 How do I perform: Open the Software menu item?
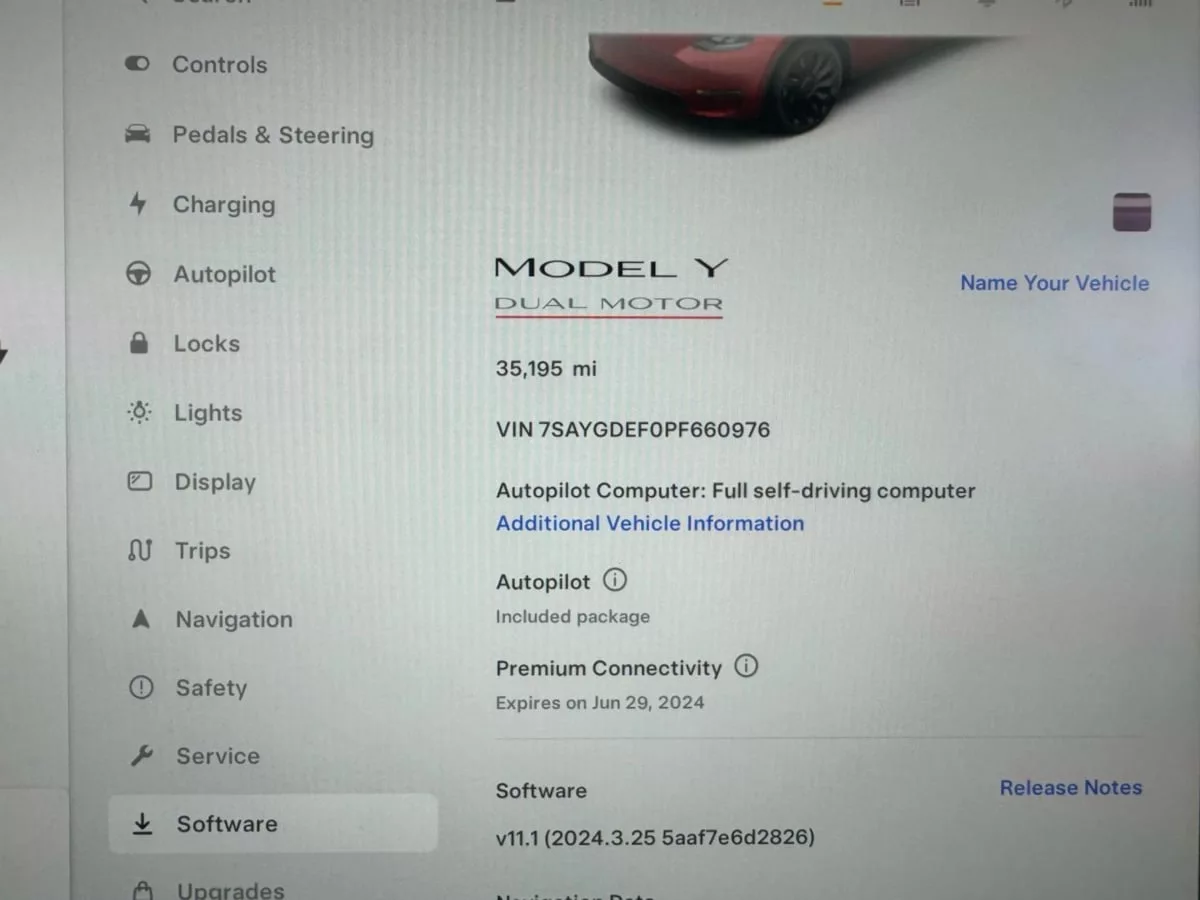click(x=273, y=823)
